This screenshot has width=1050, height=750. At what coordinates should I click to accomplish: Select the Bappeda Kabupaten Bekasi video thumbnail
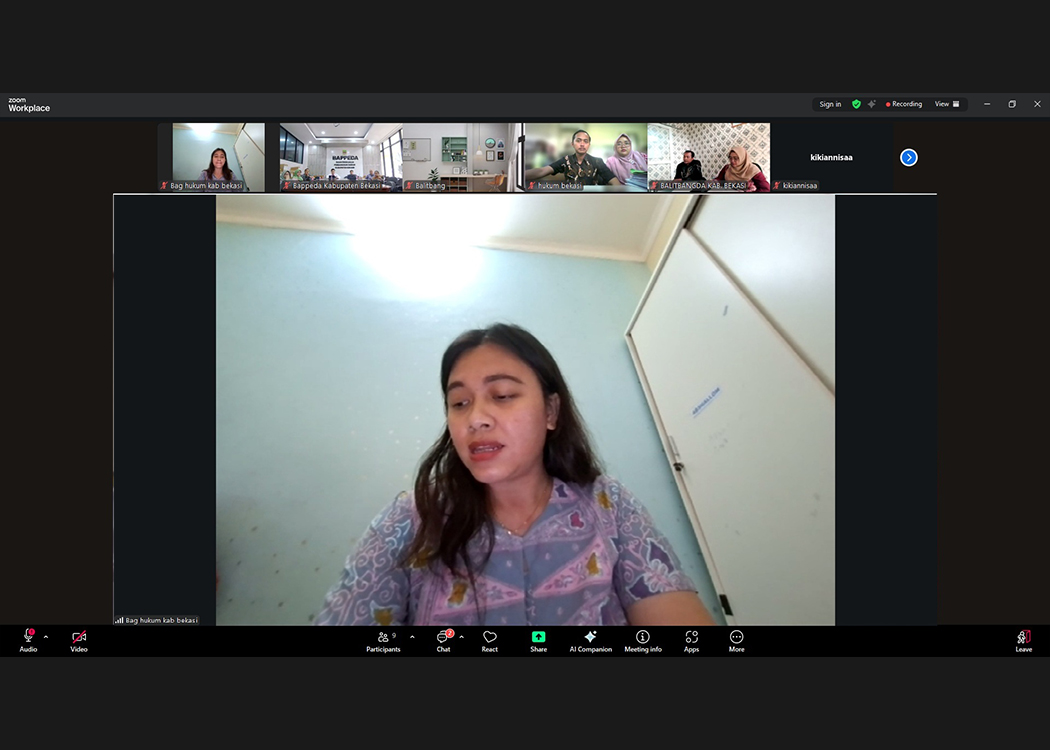pyautogui.click(x=340, y=156)
